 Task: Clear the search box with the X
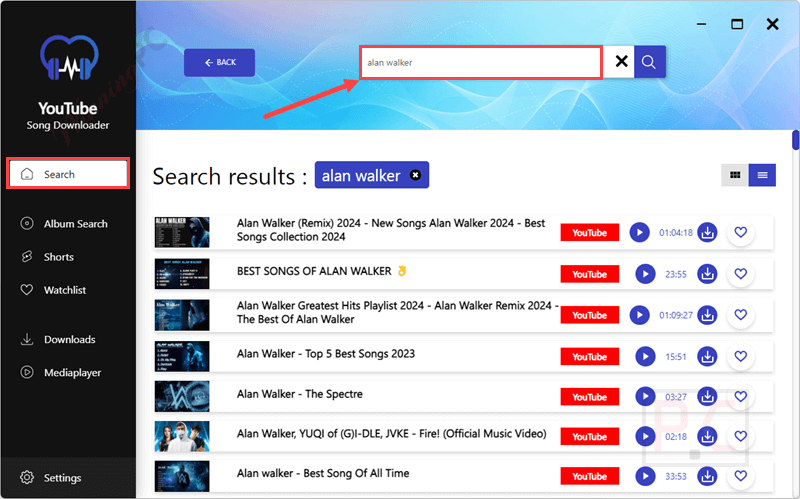621,62
